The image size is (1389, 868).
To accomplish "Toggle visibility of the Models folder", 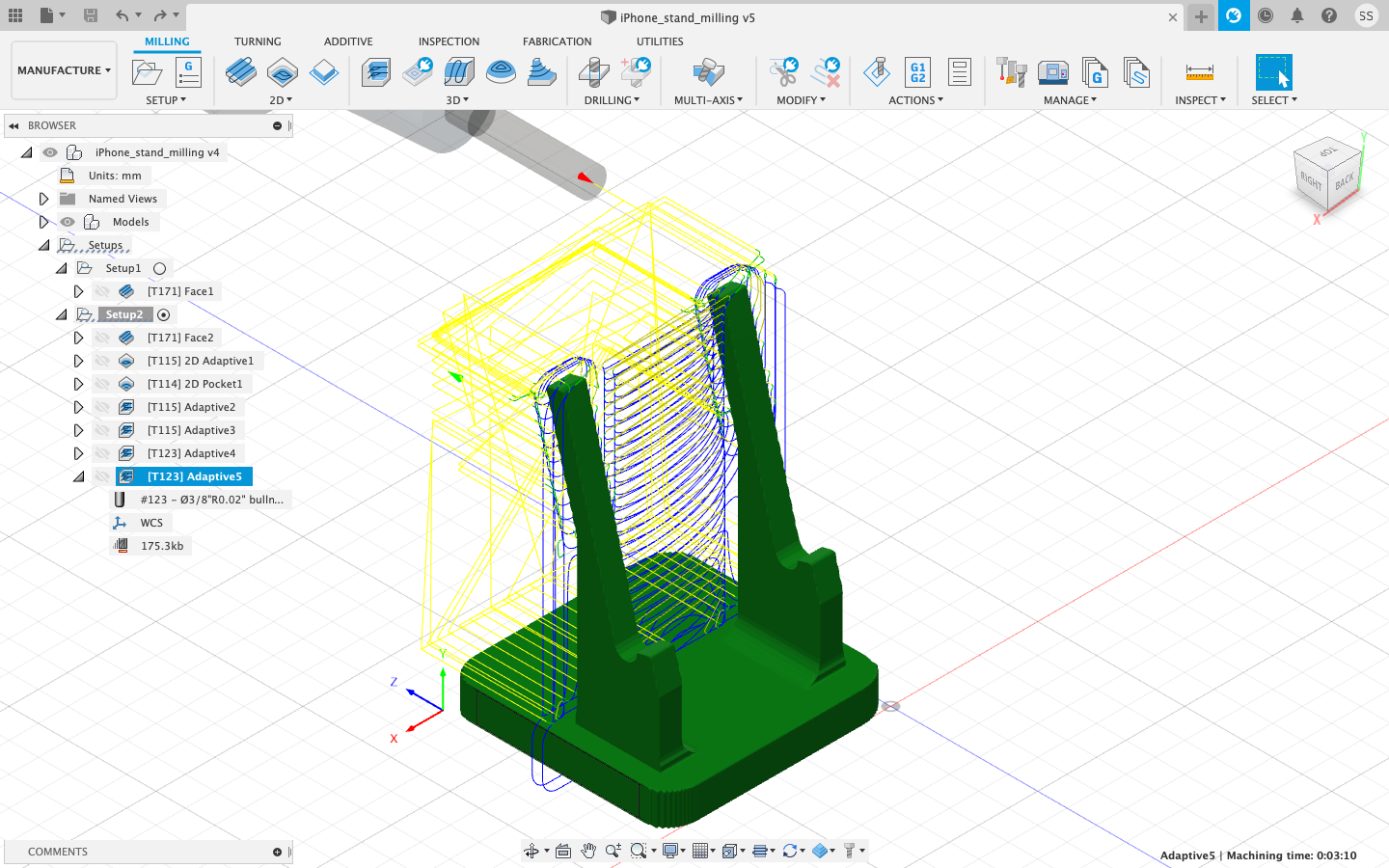I will coord(68,221).
